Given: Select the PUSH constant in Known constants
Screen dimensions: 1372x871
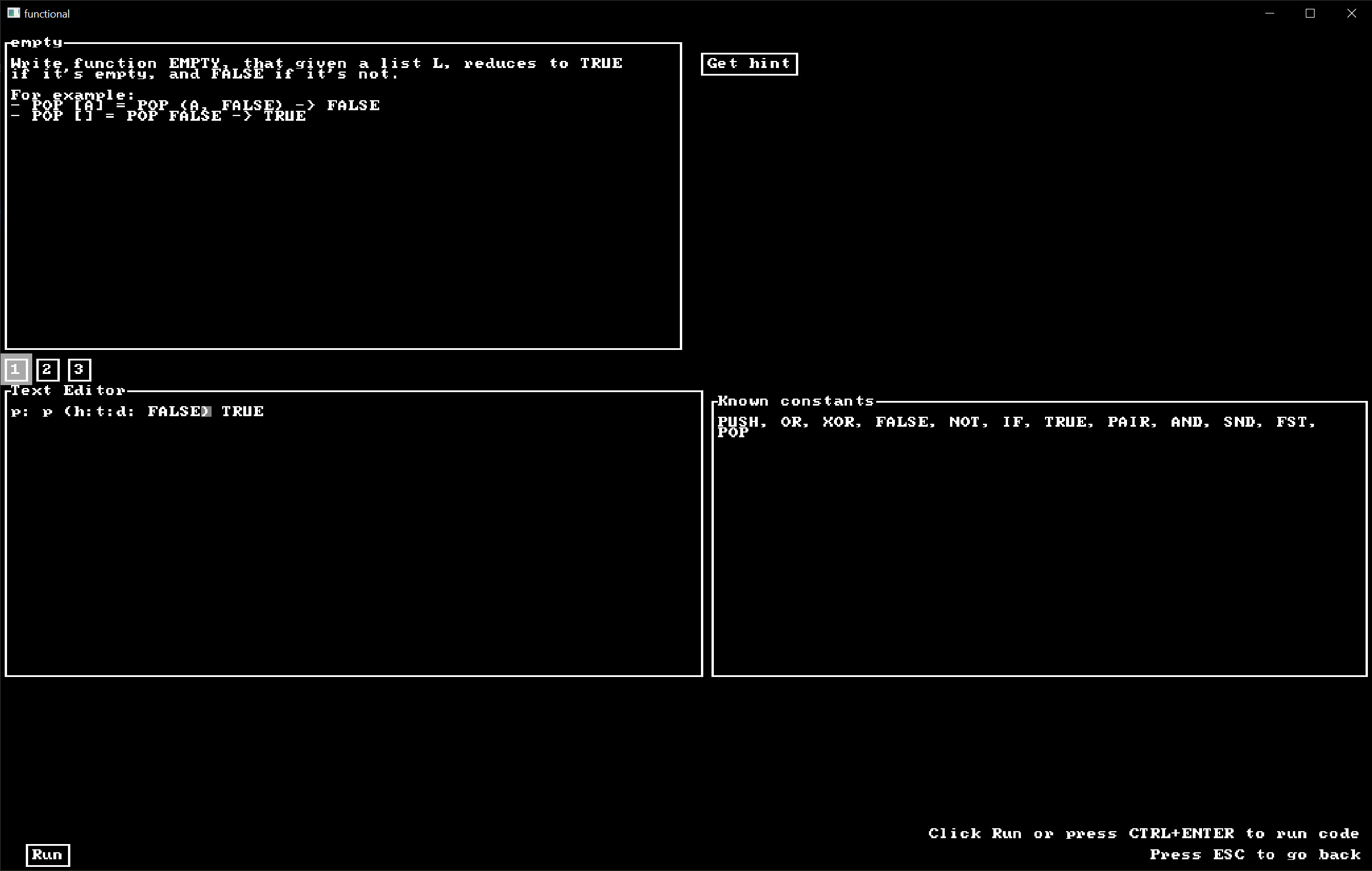Looking at the screenshot, I should point(740,421).
